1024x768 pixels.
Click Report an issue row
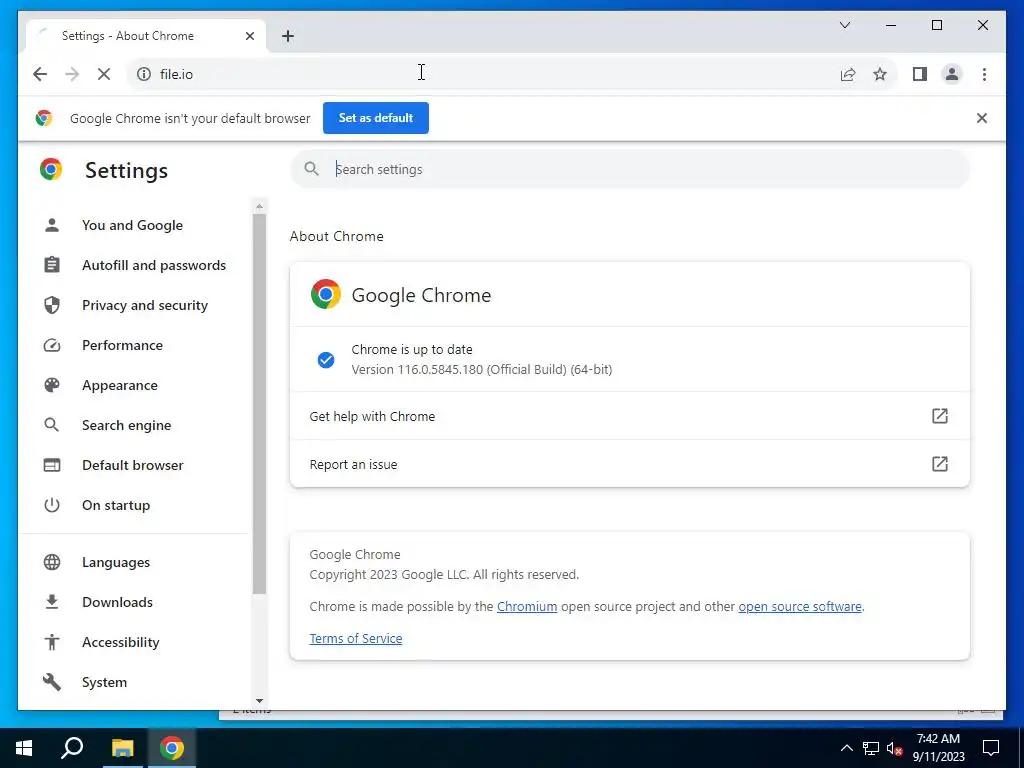[x=630, y=464]
